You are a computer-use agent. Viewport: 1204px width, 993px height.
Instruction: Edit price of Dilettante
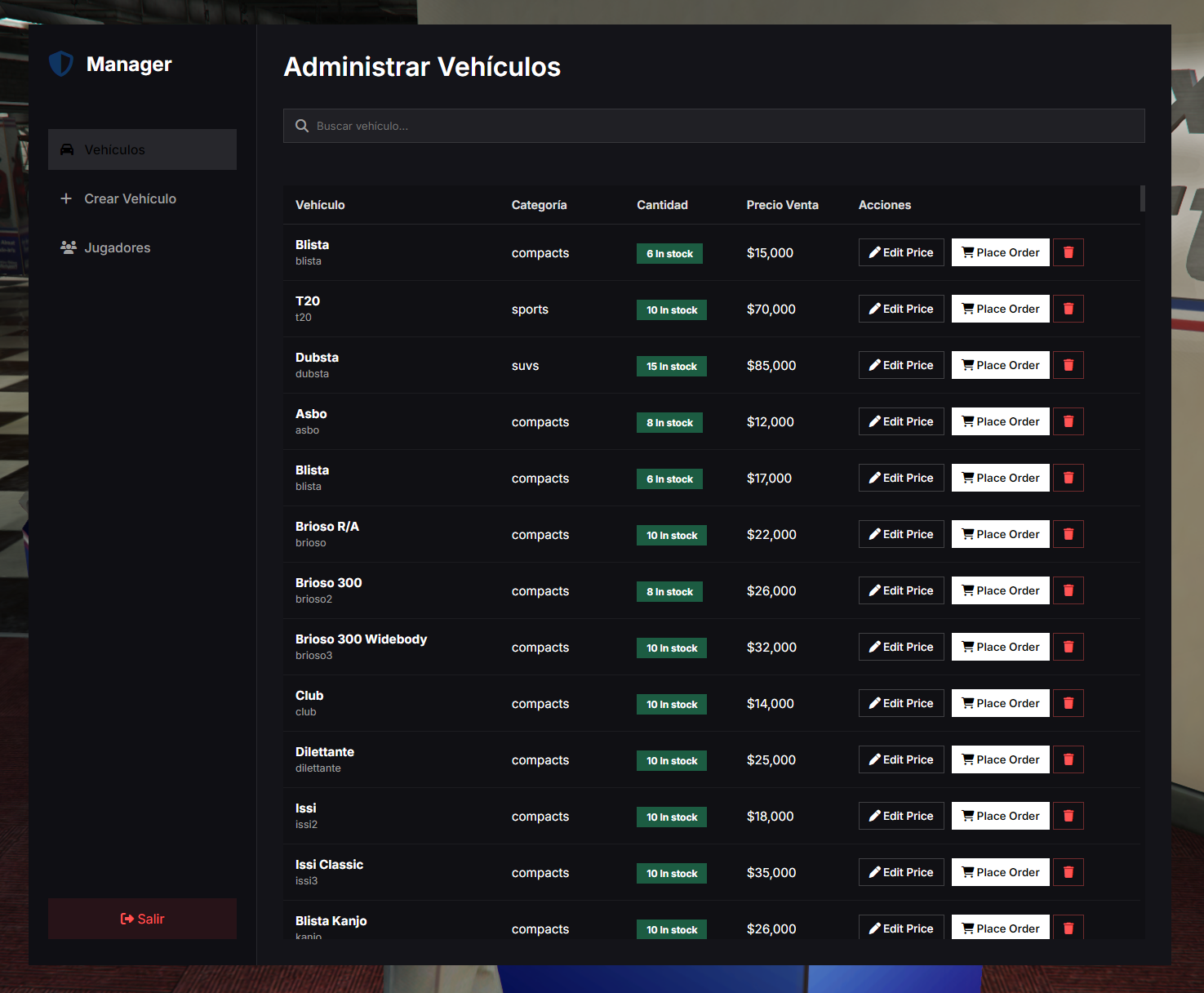pos(901,759)
